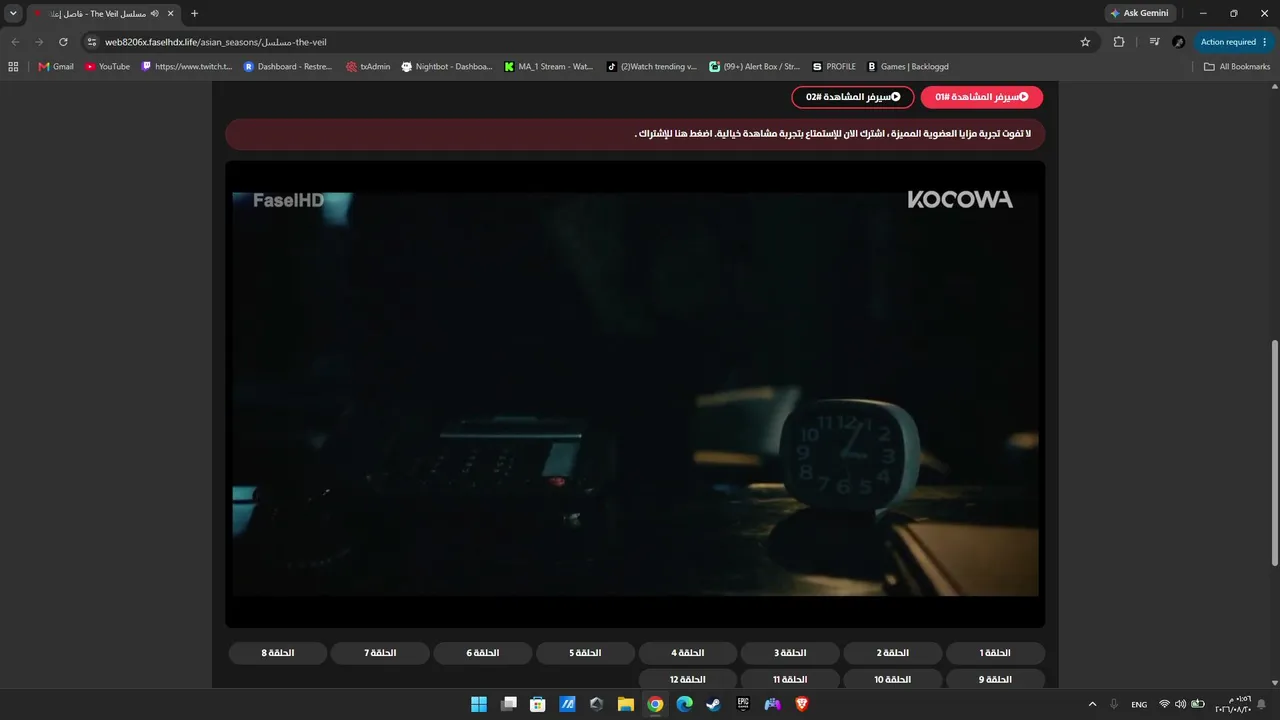Launch Microsoft Store from the taskbar

[x=537, y=704]
